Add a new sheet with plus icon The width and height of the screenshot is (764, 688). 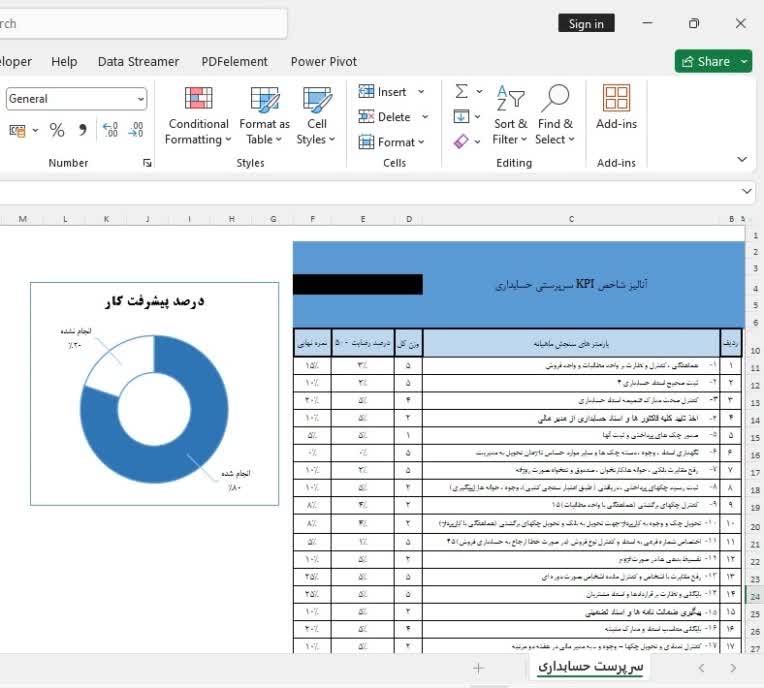click(x=478, y=668)
